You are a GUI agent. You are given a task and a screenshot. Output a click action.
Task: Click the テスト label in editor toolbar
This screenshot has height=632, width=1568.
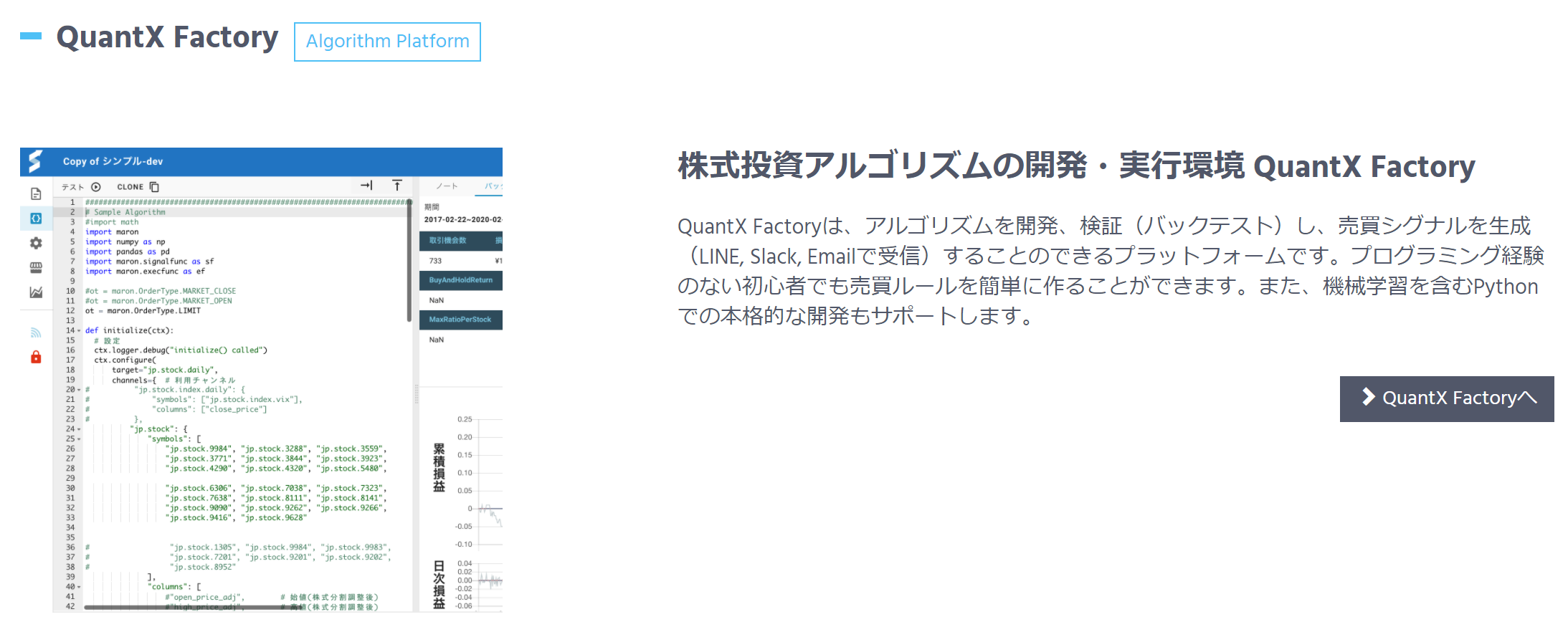pos(72,187)
